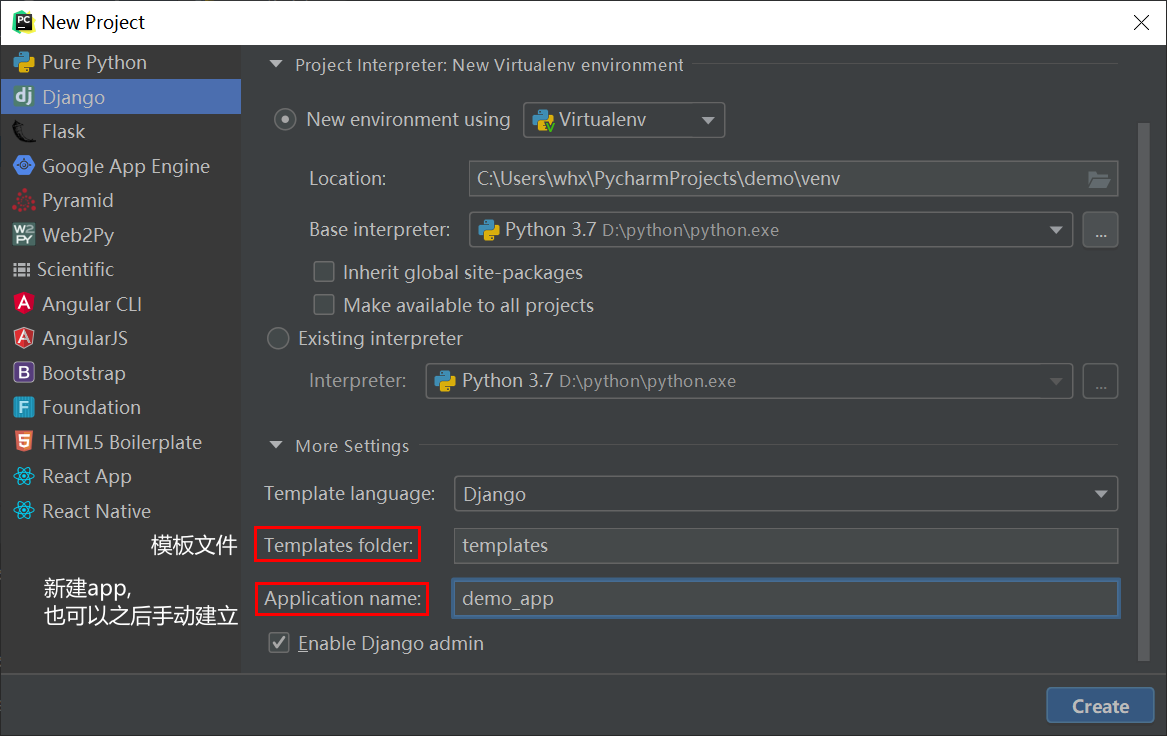Click the React App atom icon
Image resolution: width=1167 pixels, height=736 pixels.
pos(24,476)
